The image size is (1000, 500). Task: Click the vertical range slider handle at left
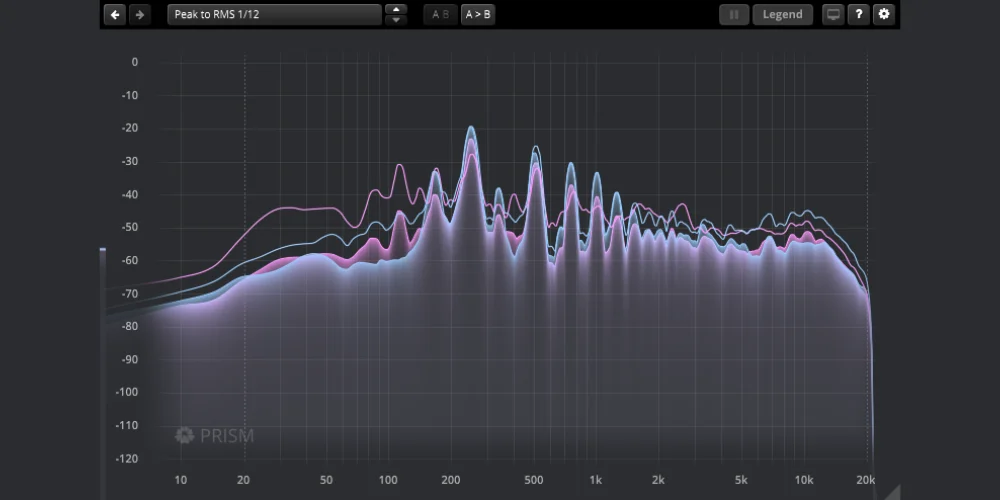point(102,251)
